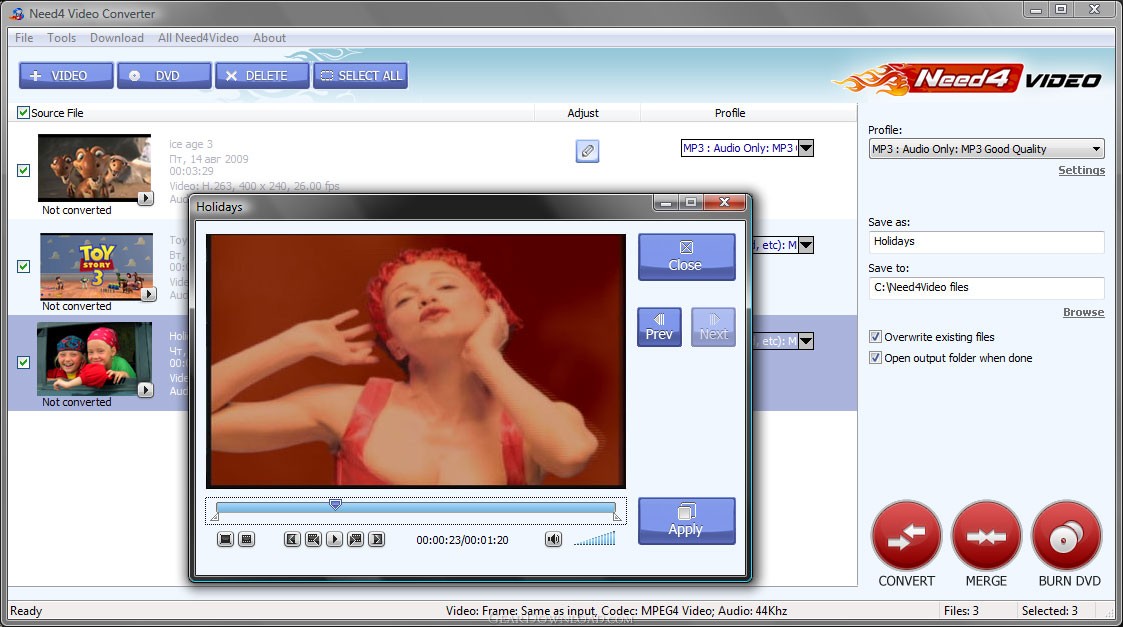Go to previous file with Prev button
Viewport: 1123px width, 627px height.
tap(659, 327)
